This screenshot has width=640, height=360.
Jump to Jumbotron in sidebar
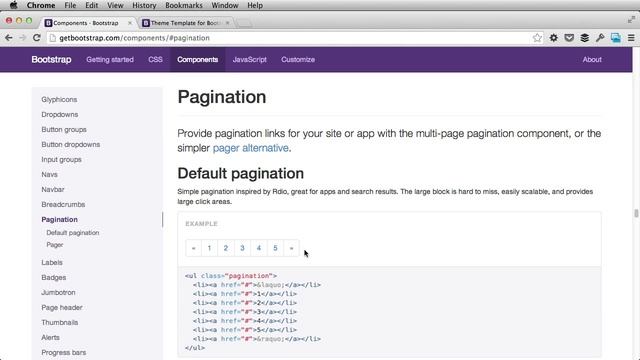pyautogui.click(x=58, y=293)
